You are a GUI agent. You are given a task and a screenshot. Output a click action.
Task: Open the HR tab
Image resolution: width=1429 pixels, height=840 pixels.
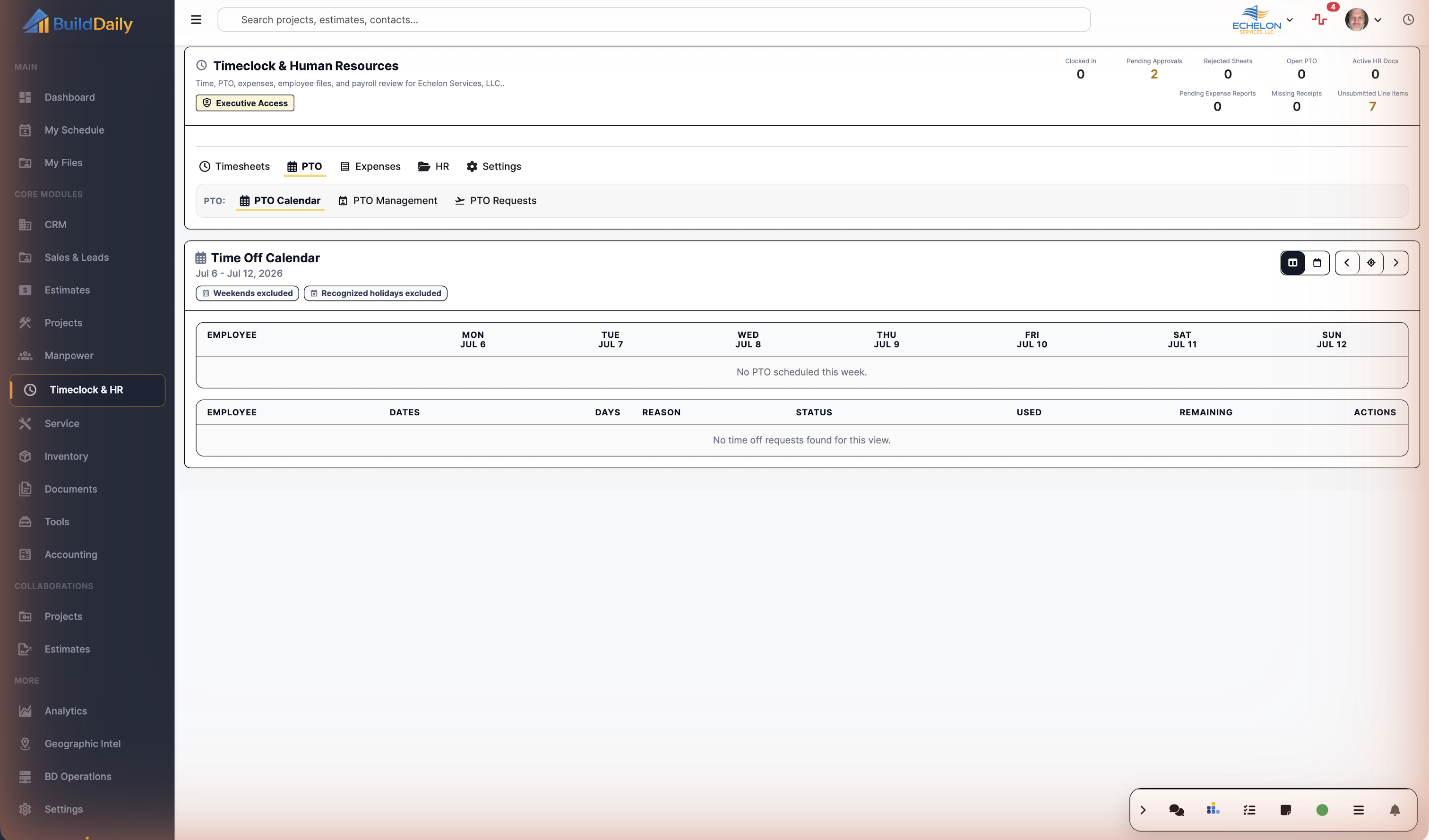click(x=434, y=166)
